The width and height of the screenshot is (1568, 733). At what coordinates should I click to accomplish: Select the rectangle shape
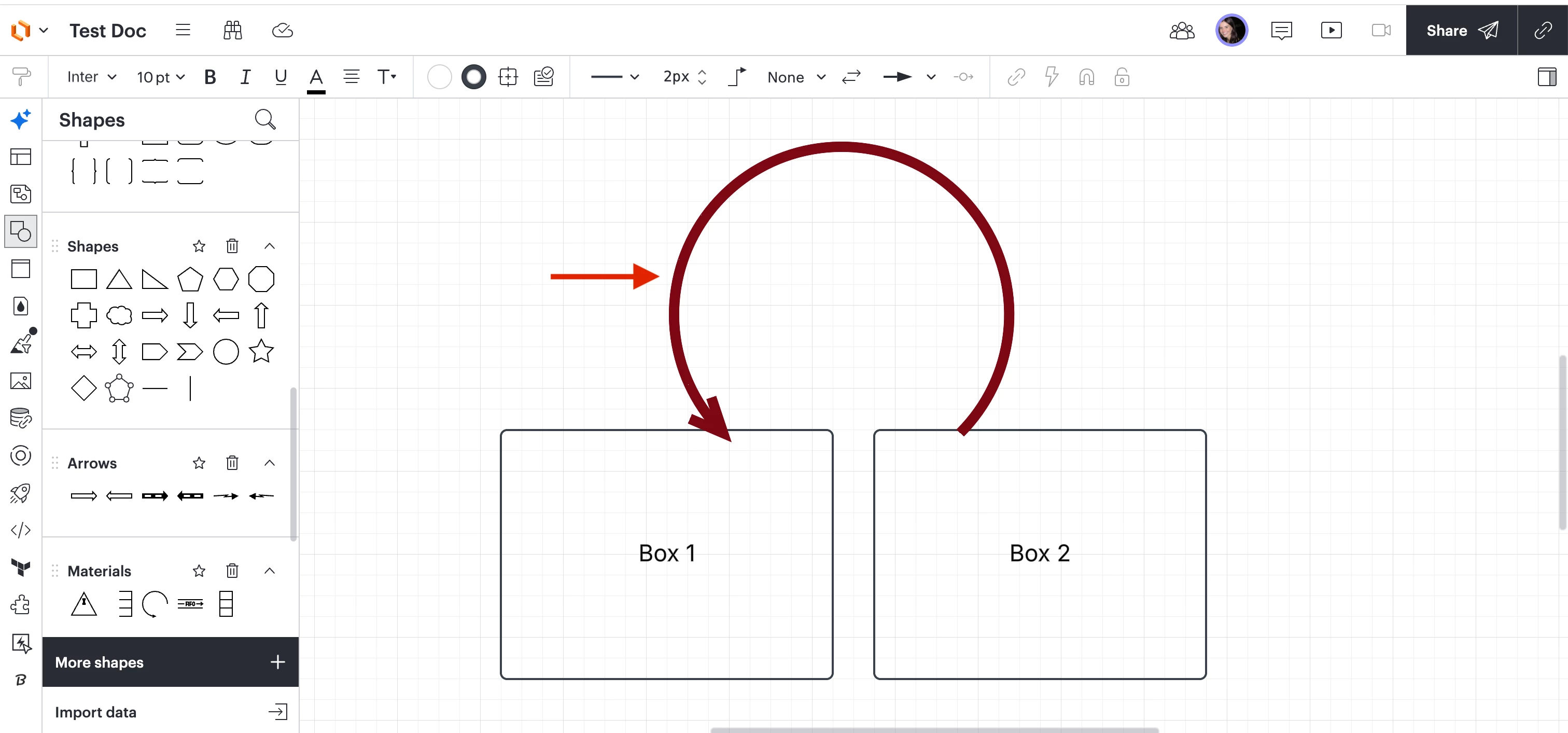click(84, 280)
